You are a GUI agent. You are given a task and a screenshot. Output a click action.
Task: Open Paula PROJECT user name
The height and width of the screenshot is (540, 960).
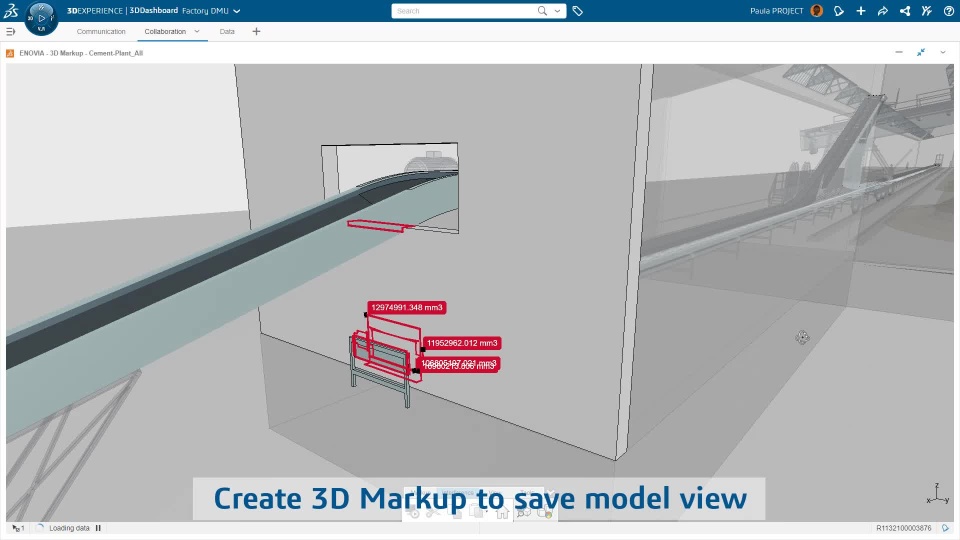tap(776, 11)
